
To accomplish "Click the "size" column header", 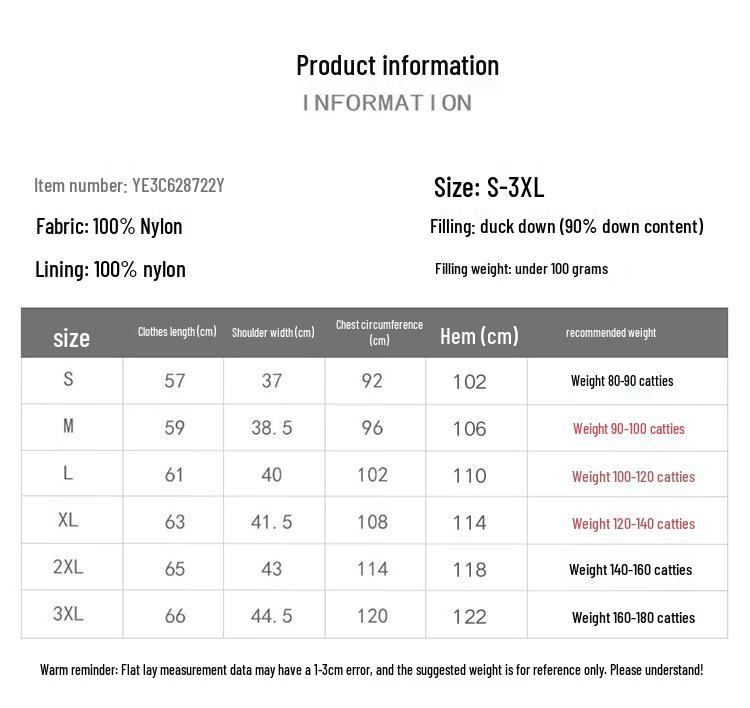I will click(71, 338).
